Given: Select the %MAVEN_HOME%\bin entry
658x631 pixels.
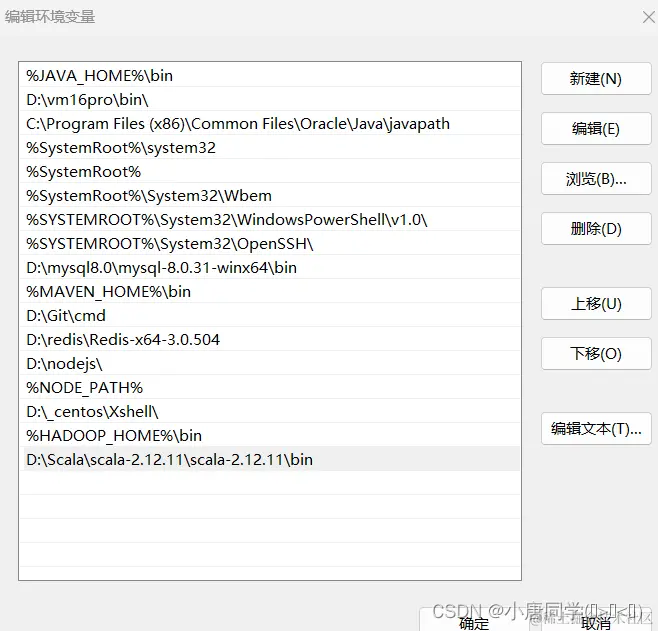Looking at the screenshot, I should pos(269,292).
